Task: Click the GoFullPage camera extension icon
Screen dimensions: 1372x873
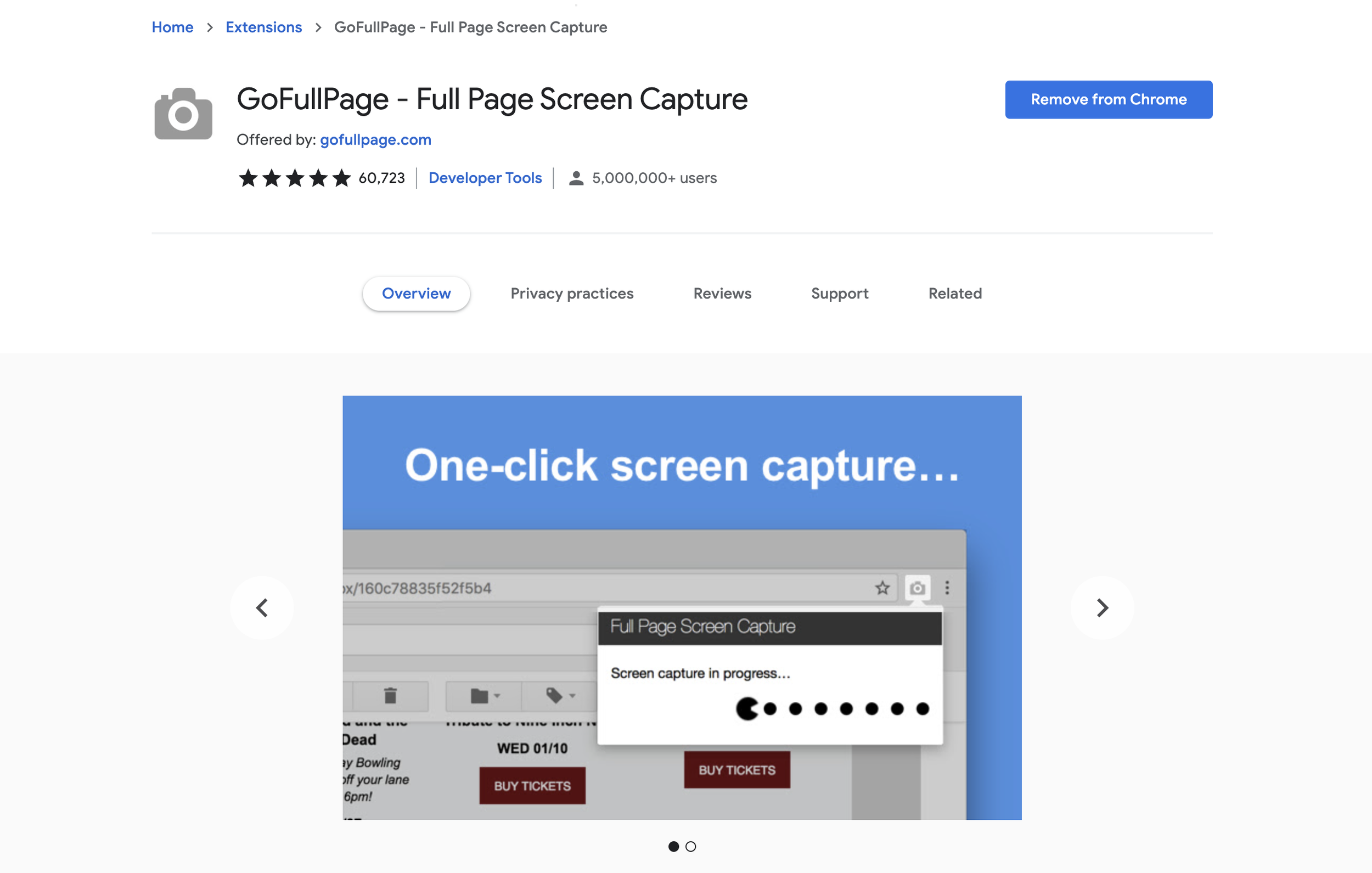Action: point(183,114)
